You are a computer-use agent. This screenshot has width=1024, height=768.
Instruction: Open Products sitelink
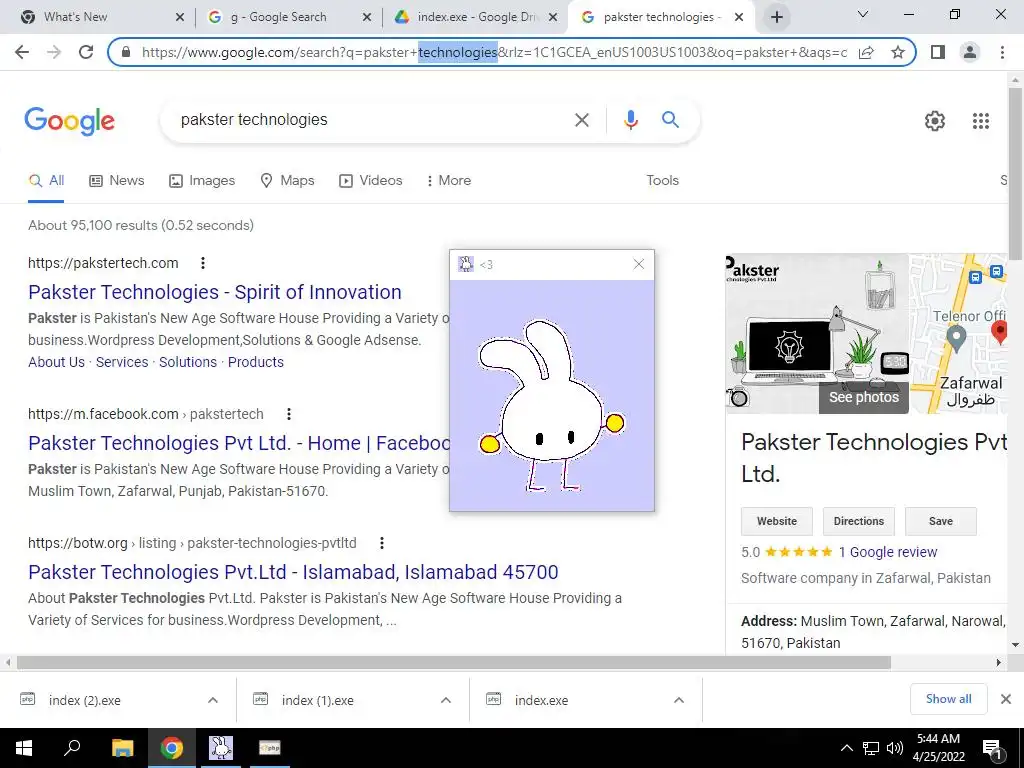pyautogui.click(x=256, y=362)
